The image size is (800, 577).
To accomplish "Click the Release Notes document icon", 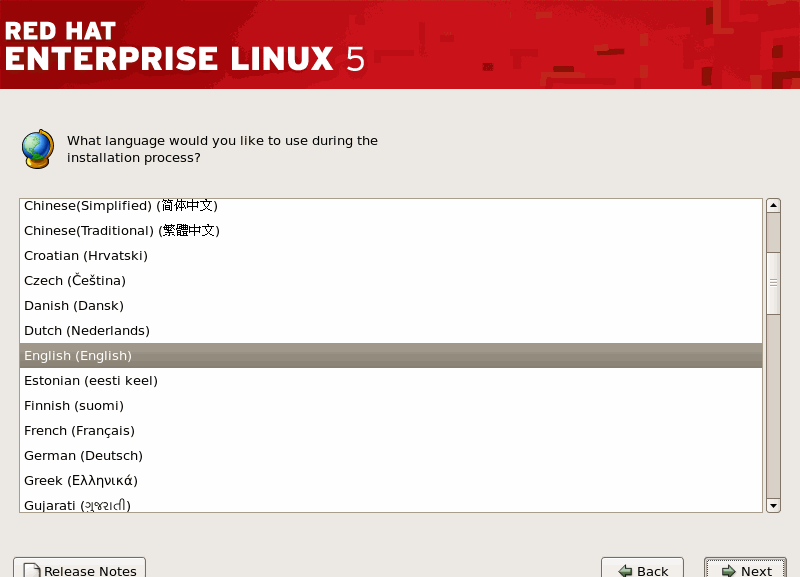I will pyautogui.click(x=31, y=570).
